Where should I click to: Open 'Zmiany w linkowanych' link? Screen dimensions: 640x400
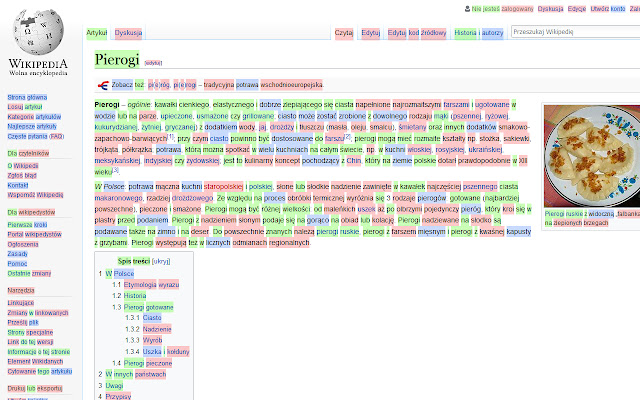click(38, 313)
